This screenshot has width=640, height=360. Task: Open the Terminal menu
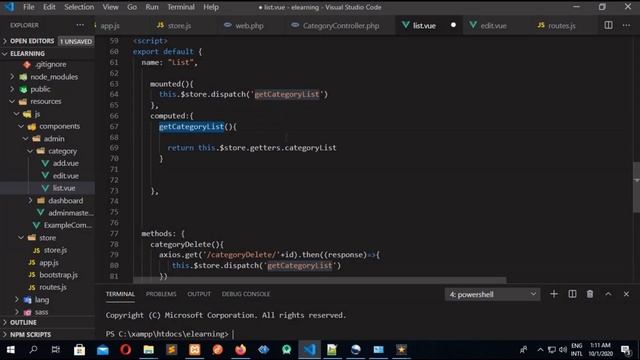[181, 7]
